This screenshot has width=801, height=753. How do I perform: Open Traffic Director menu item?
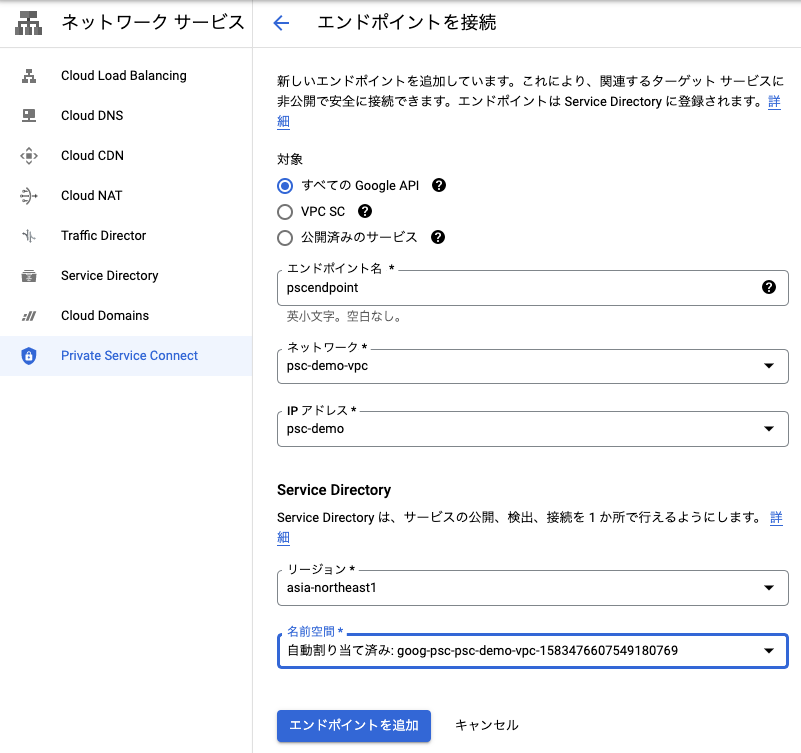[103, 236]
